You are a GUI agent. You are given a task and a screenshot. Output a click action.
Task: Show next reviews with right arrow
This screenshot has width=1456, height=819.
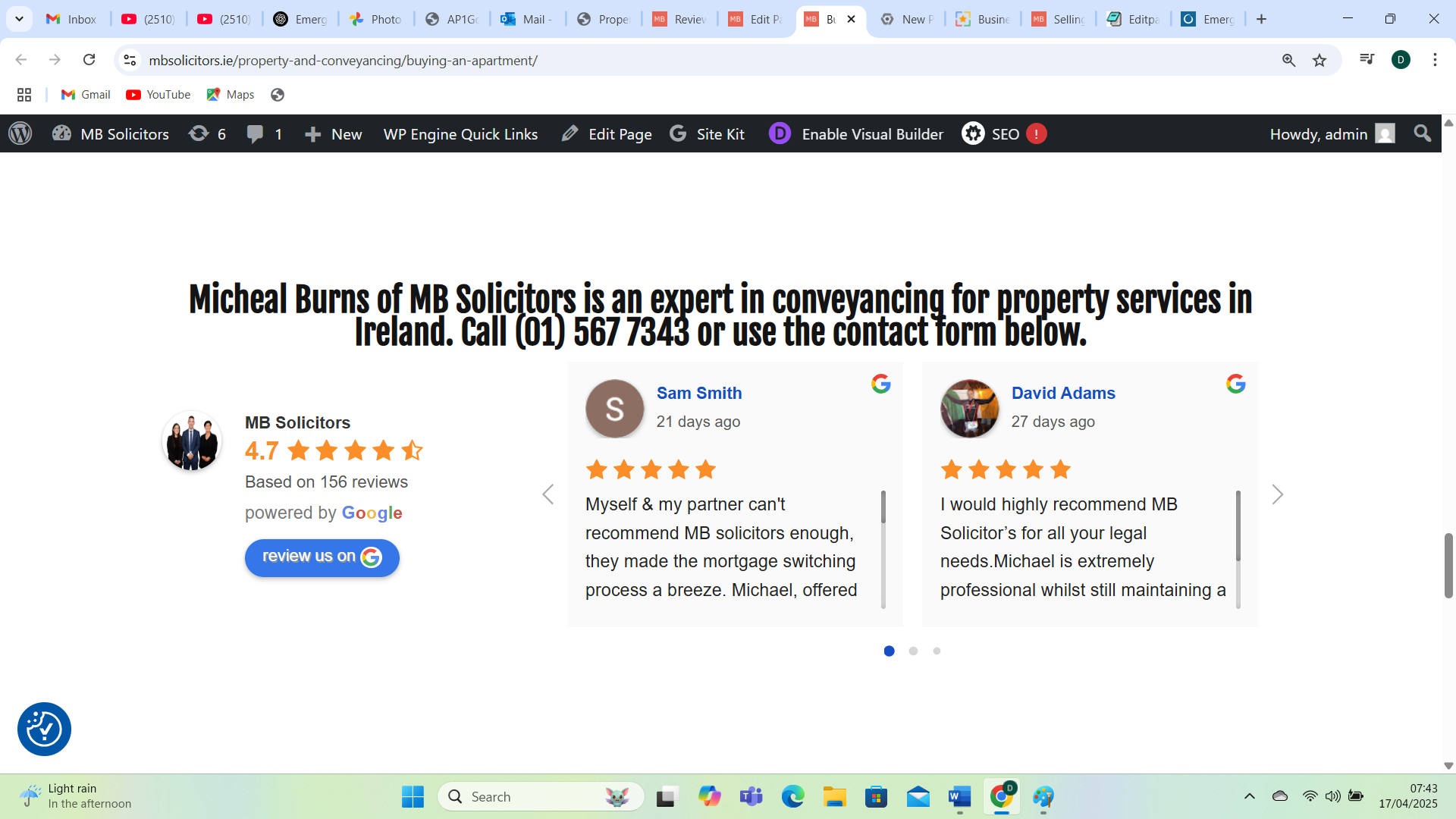(x=1278, y=494)
